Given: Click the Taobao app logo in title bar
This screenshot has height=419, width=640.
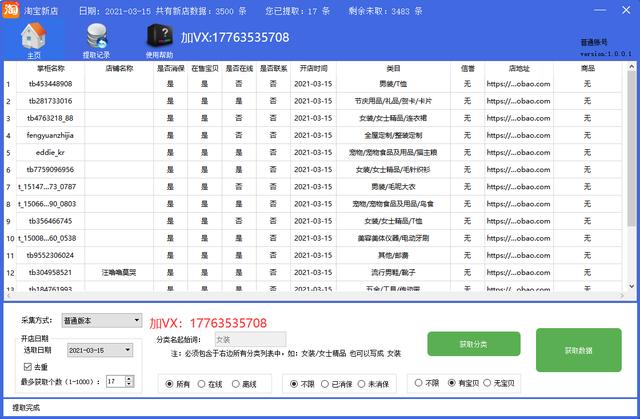Looking at the screenshot, I should [9, 8].
